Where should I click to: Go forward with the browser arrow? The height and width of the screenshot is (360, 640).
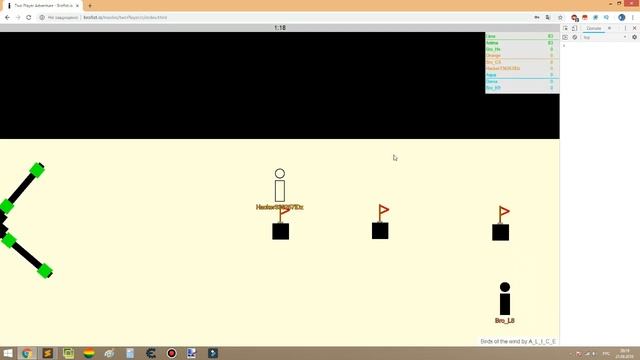18,18
